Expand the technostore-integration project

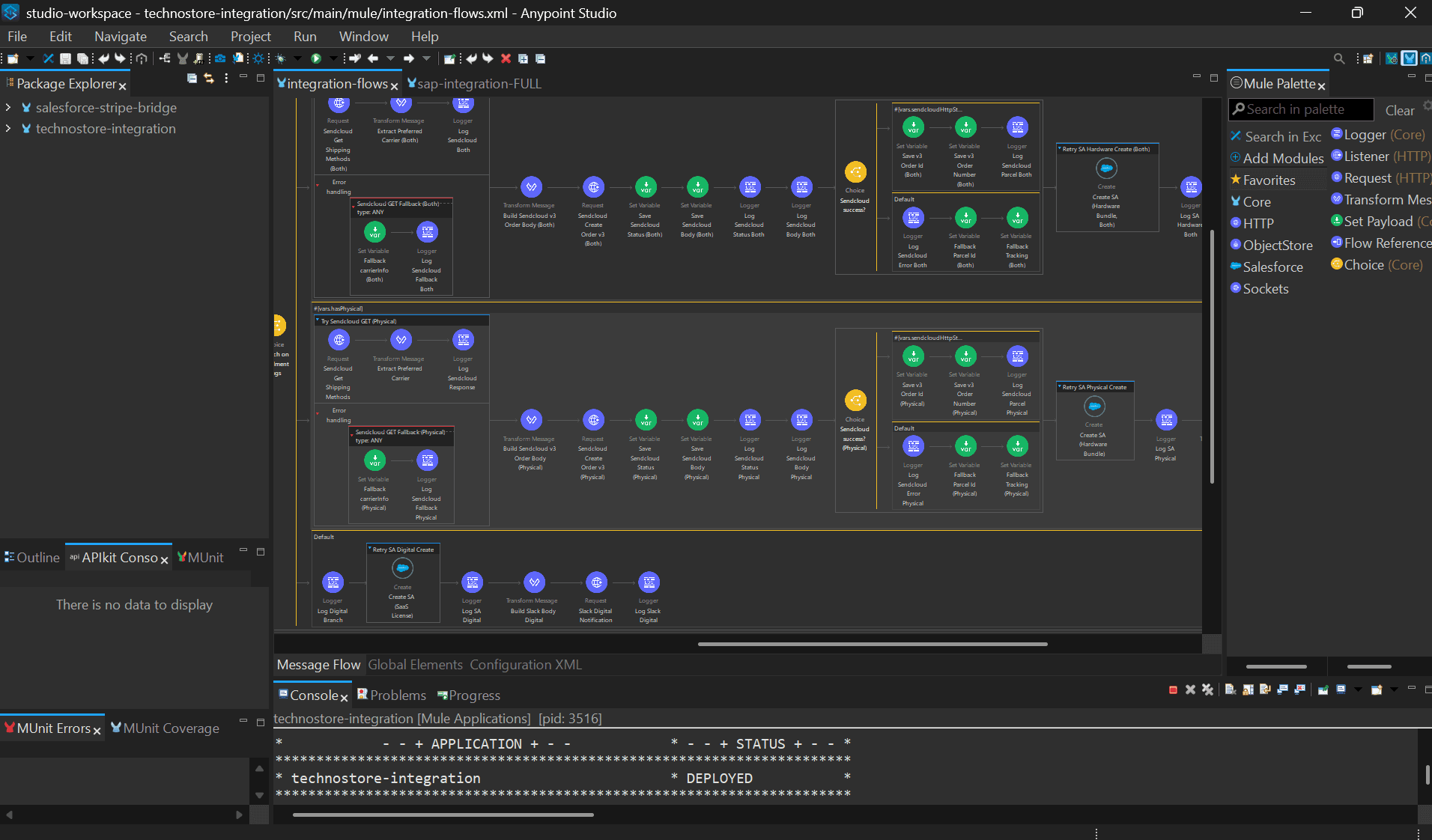pyautogui.click(x=8, y=128)
